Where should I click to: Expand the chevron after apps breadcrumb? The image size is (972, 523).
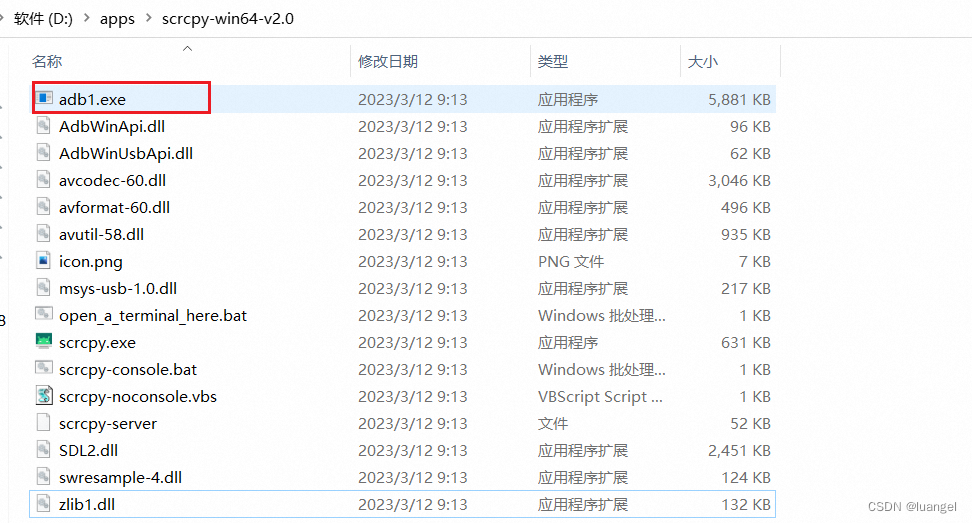click(149, 19)
